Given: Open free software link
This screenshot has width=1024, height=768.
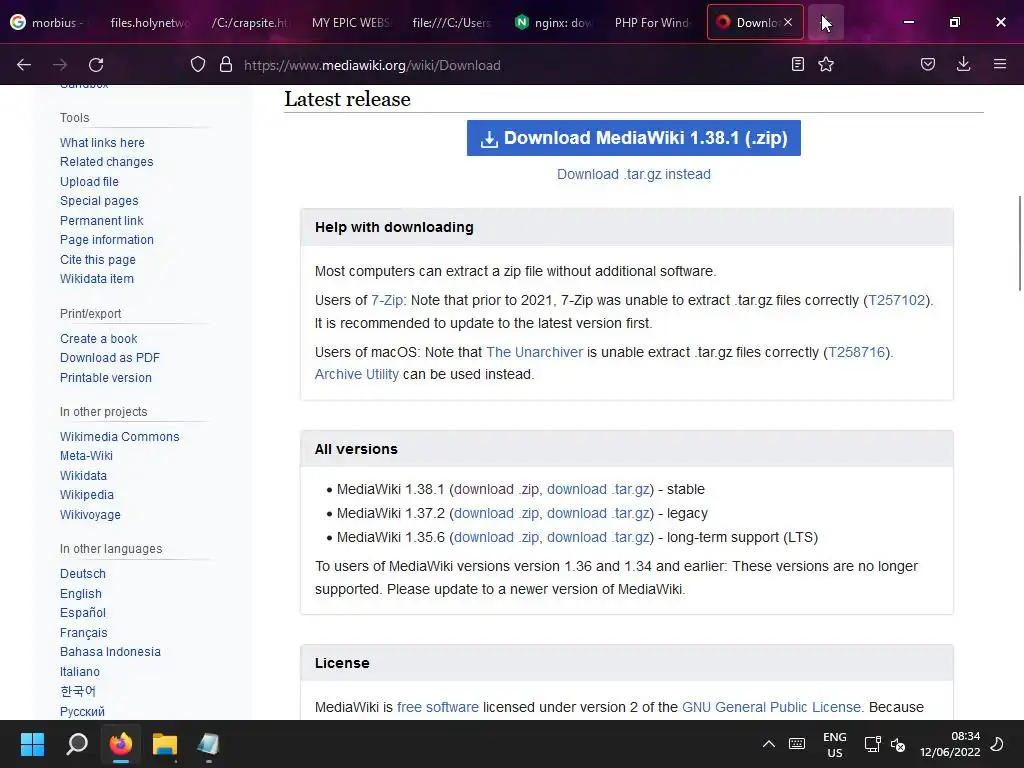Looking at the screenshot, I should point(438,707).
